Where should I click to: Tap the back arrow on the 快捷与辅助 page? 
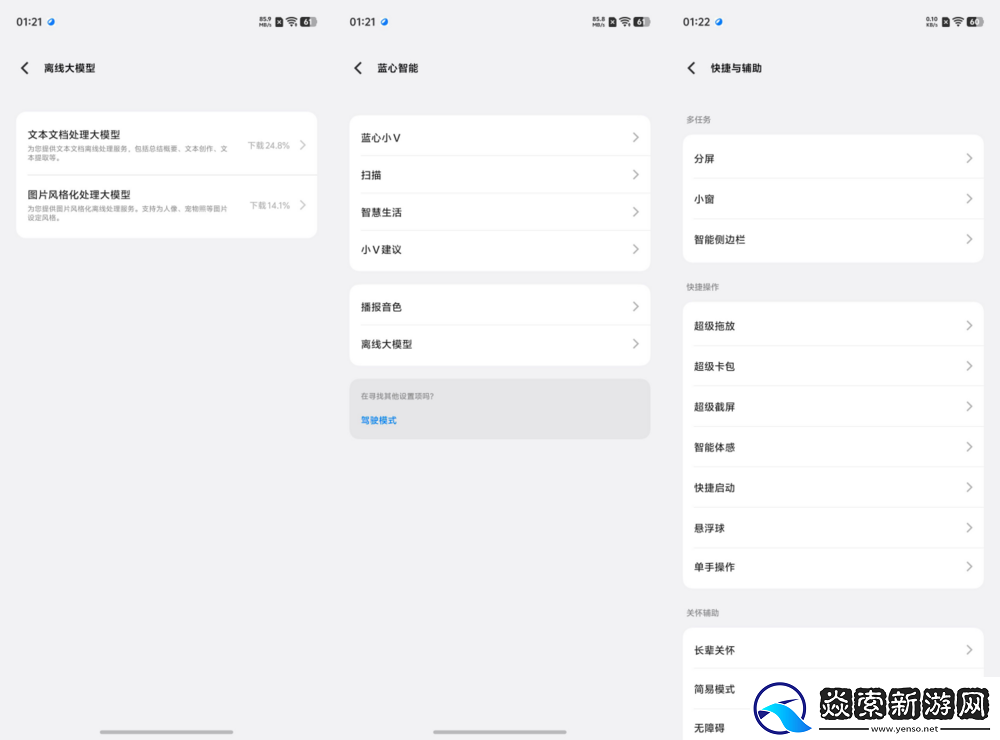[691, 68]
